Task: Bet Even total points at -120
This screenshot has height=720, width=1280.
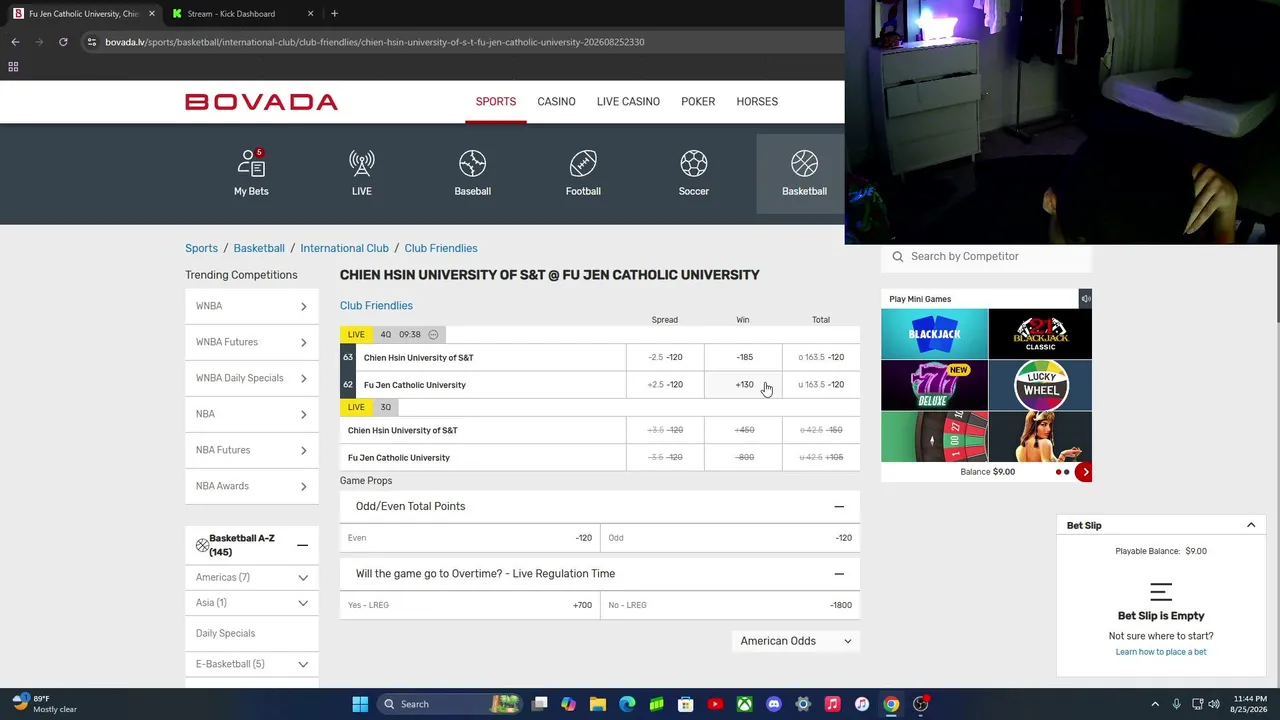Action: tap(470, 538)
